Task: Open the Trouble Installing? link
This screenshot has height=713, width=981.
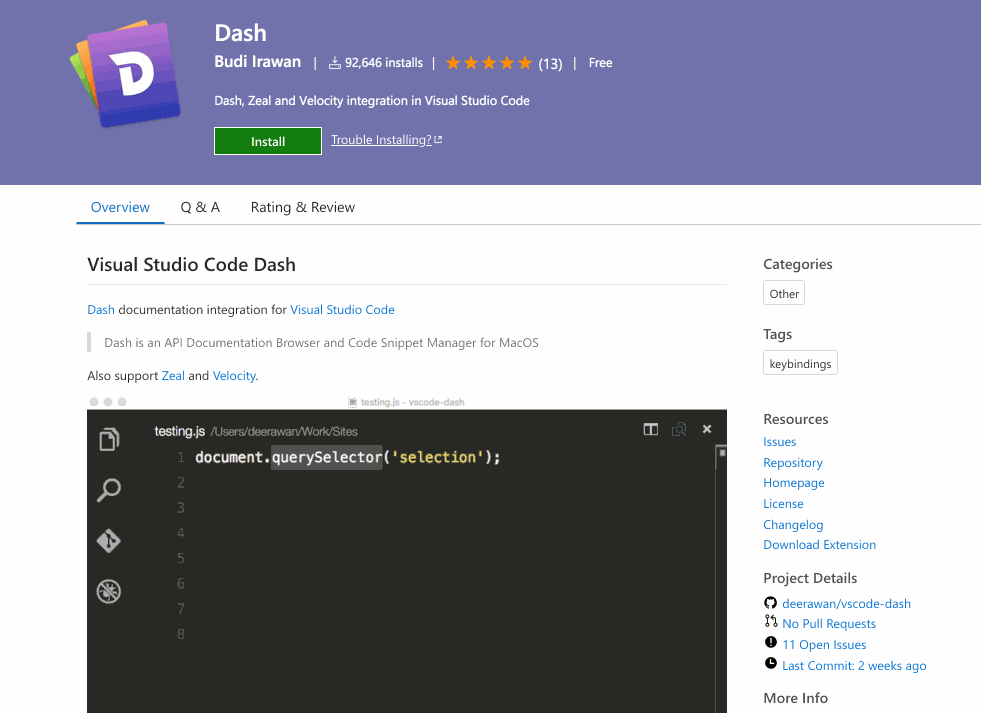Action: tap(381, 139)
